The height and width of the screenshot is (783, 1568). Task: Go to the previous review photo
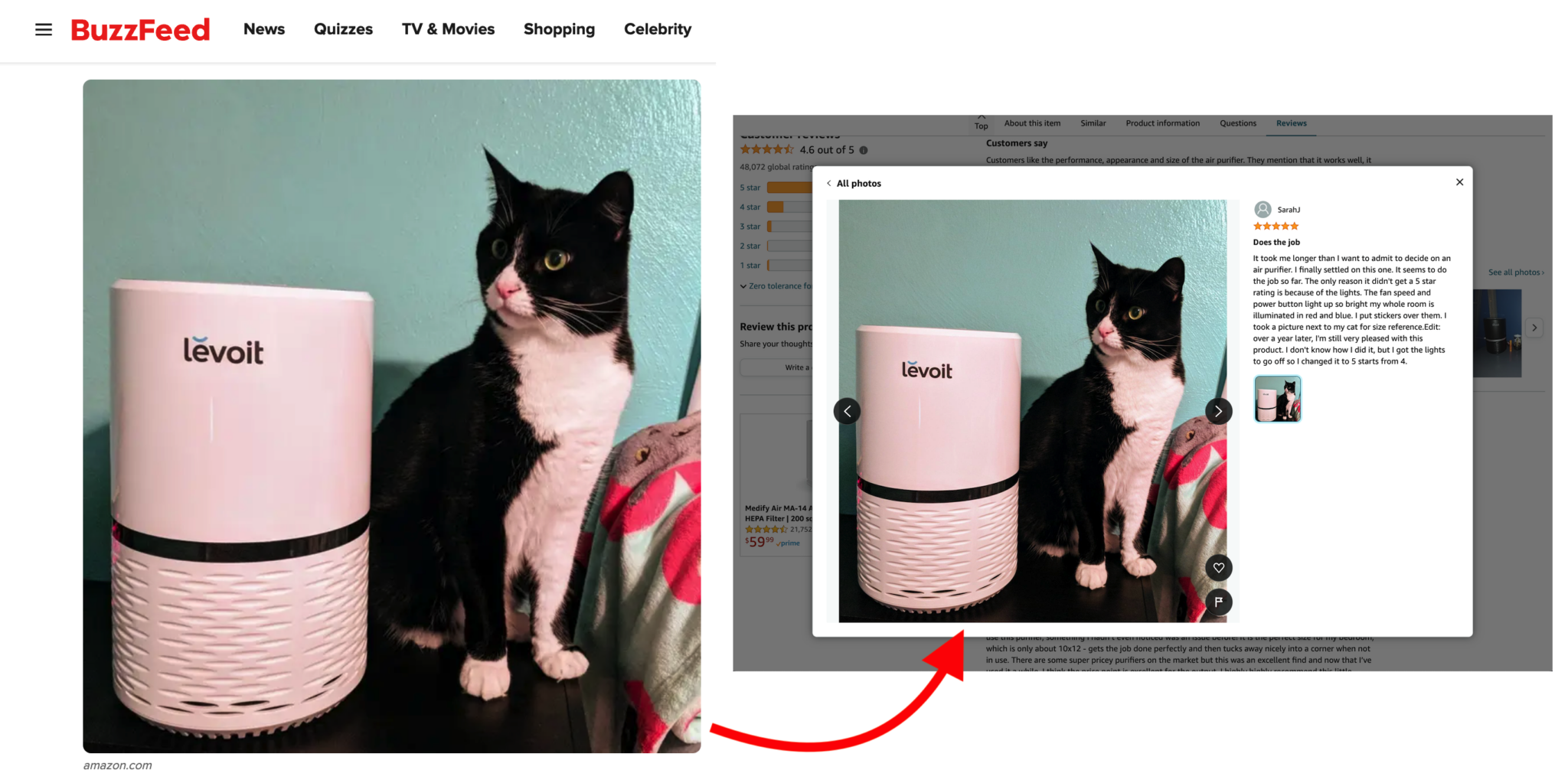[847, 411]
